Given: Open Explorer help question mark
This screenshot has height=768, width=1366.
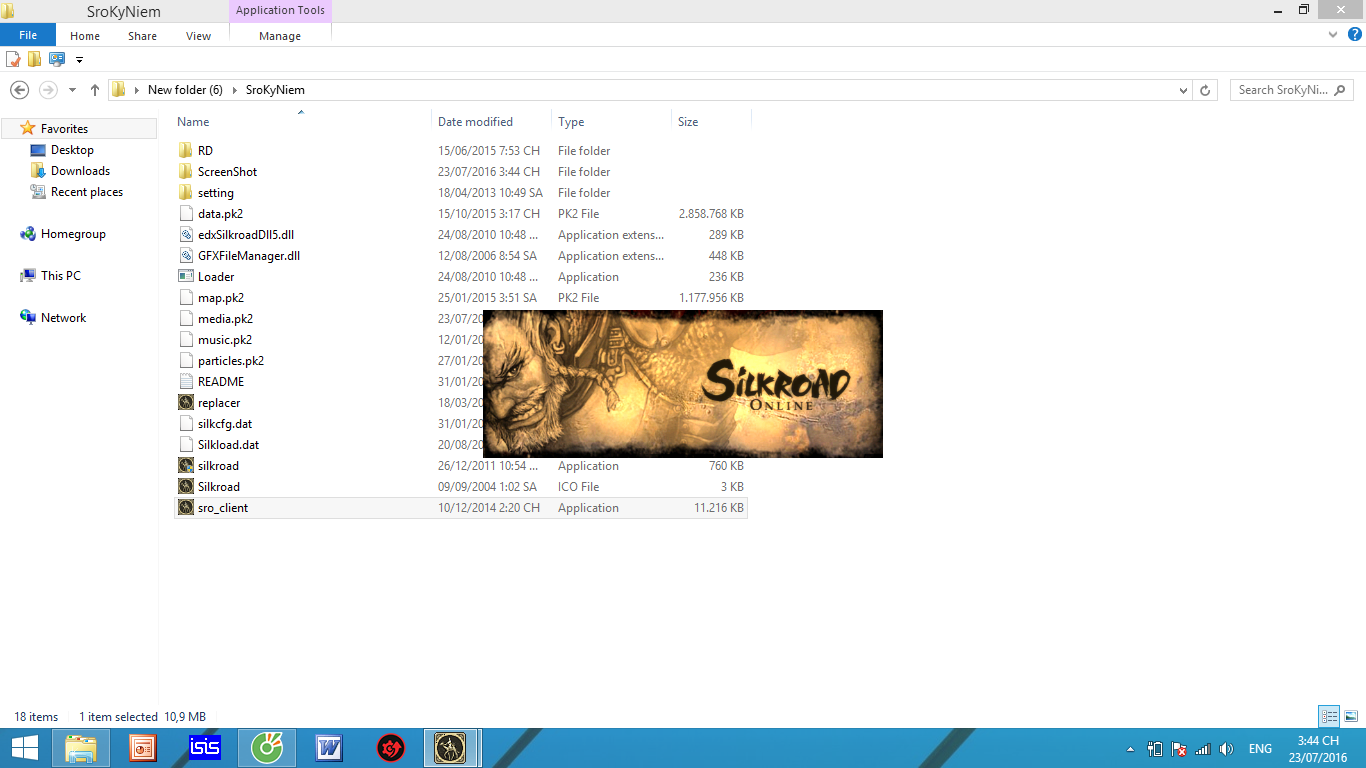Looking at the screenshot, I should click(1353, 35).
